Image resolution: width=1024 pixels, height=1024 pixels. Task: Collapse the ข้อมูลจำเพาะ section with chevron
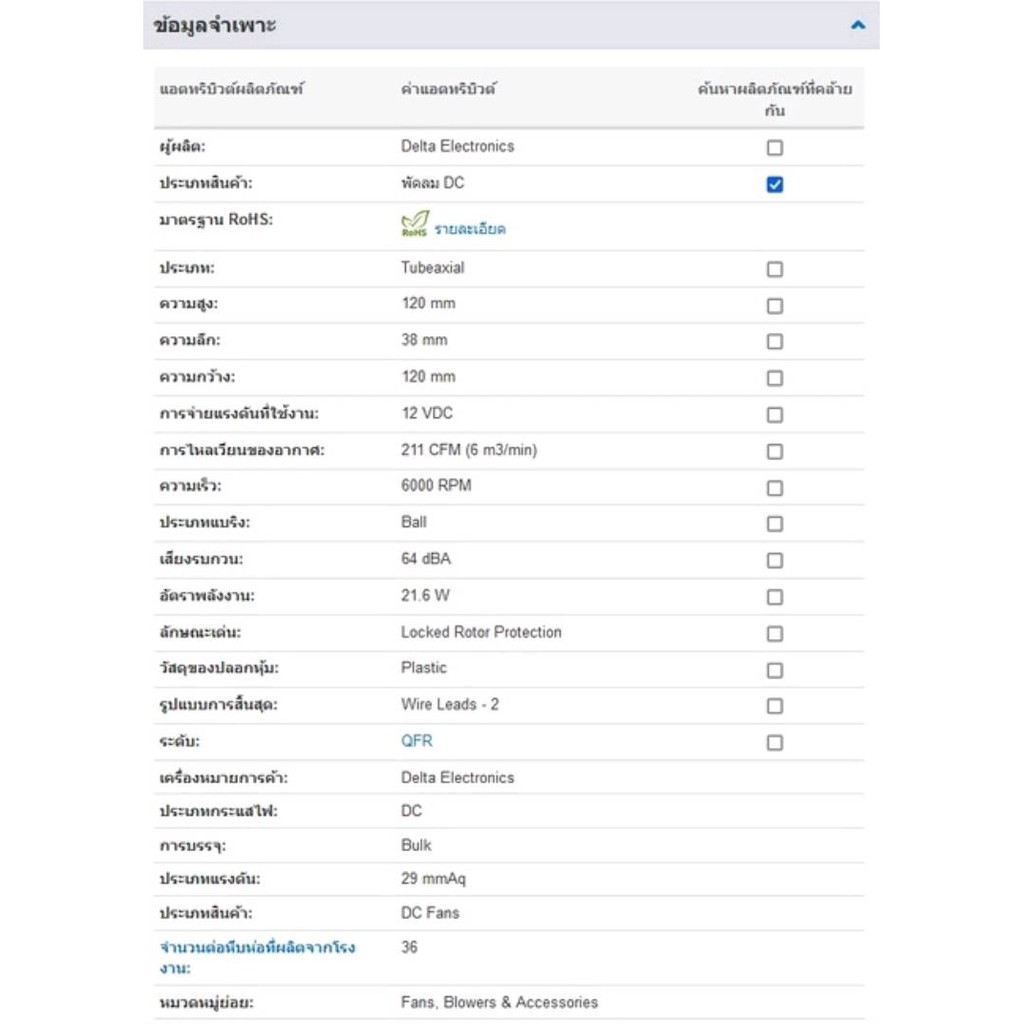(x=857, y=25)
